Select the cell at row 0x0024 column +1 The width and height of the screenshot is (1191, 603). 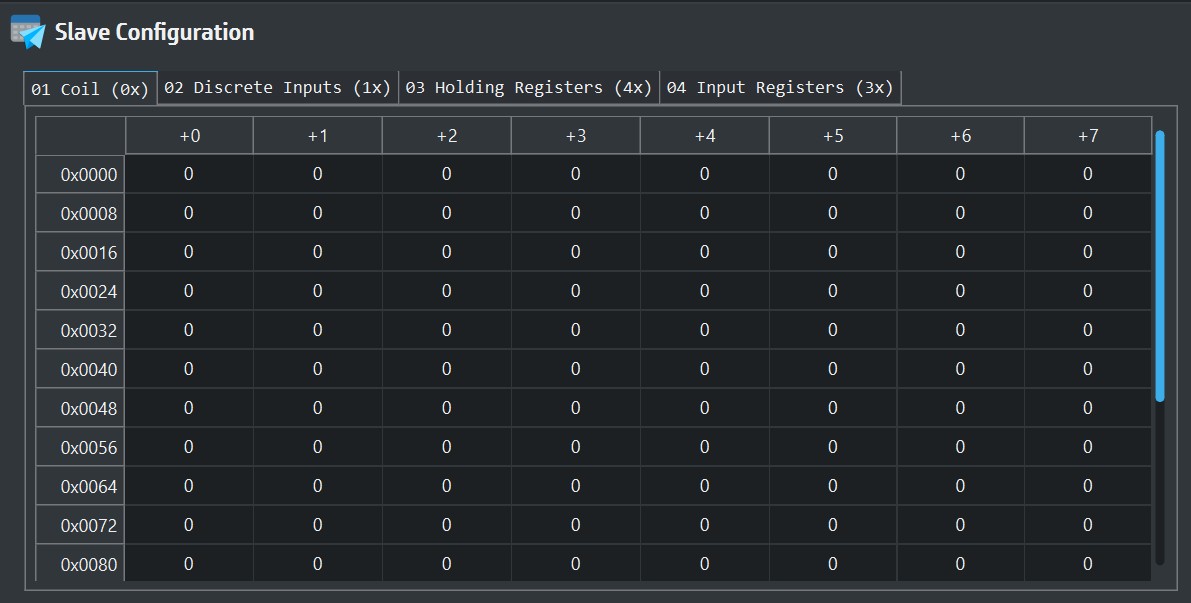click(x=317, y=290)
